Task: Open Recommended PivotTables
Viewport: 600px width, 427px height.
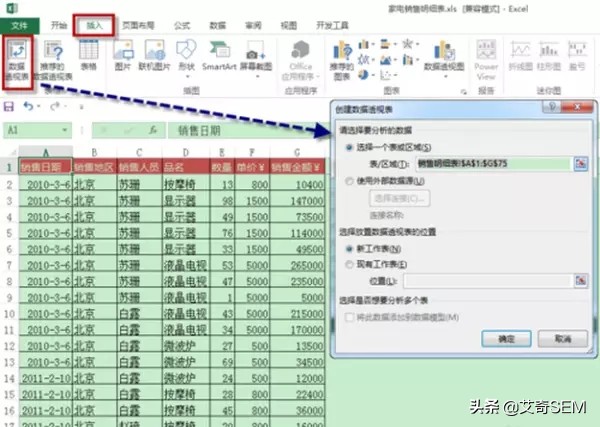Action: click(x=53, y=61)
